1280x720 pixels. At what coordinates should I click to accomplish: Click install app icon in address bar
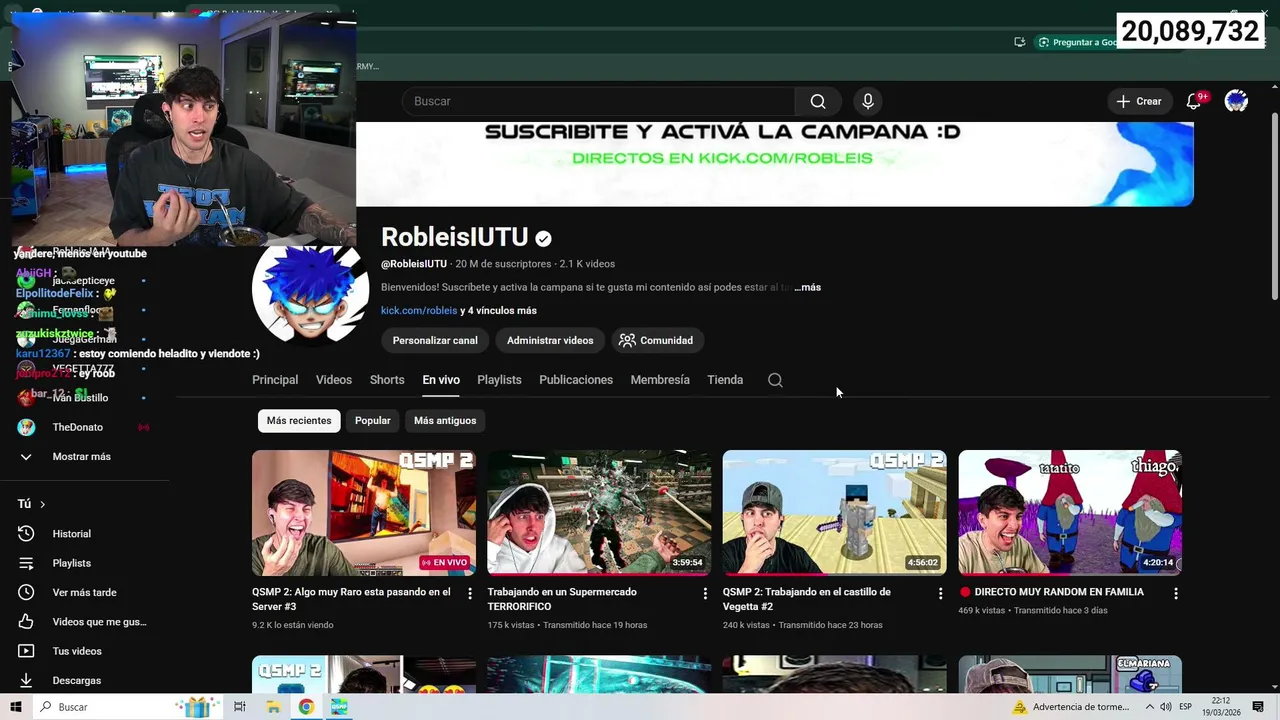1019,42
